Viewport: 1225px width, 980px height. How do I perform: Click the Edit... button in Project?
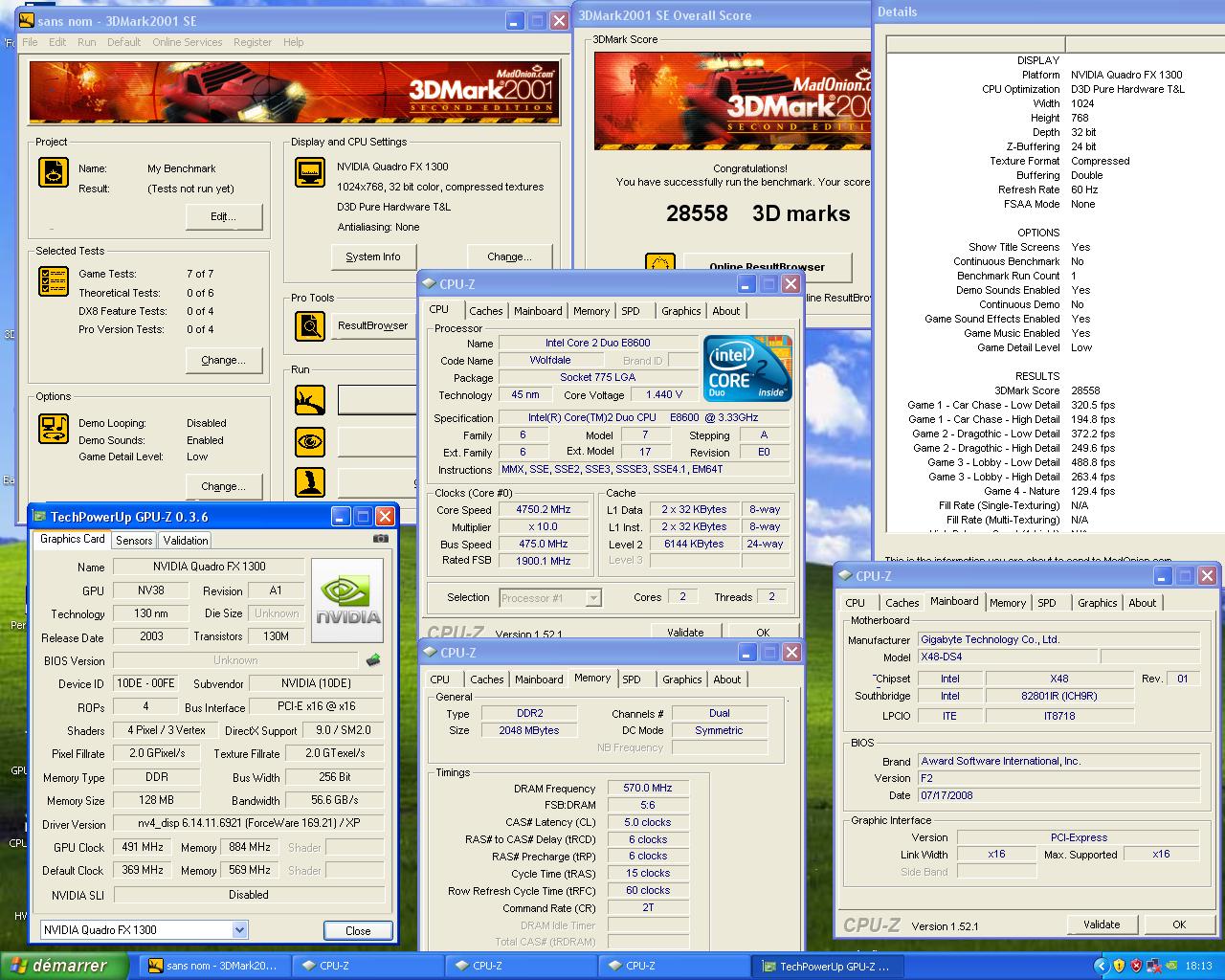pyautogui.click(x=223, y=216)
